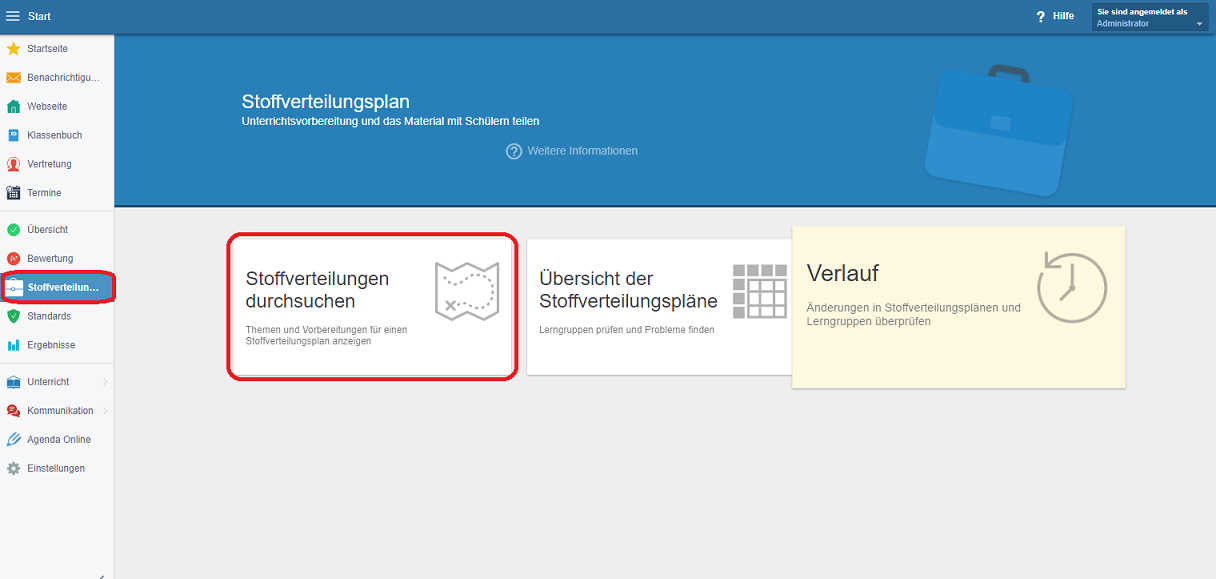Click the Unterricht icon in sidebar
Screen dimensions: 1216x579
click(13, 382)
